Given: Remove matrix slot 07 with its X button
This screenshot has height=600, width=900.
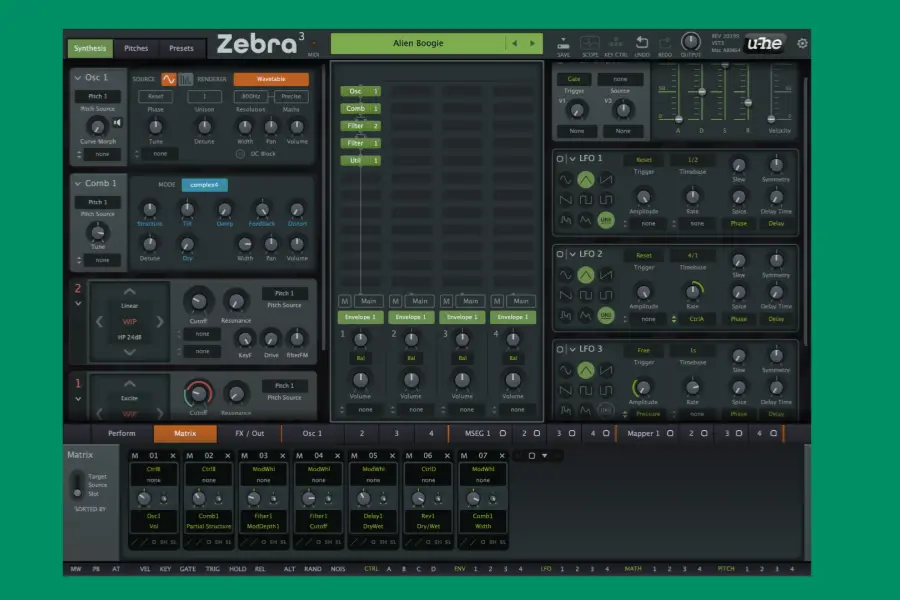Looking at the screenshot, I should [502, 456].
